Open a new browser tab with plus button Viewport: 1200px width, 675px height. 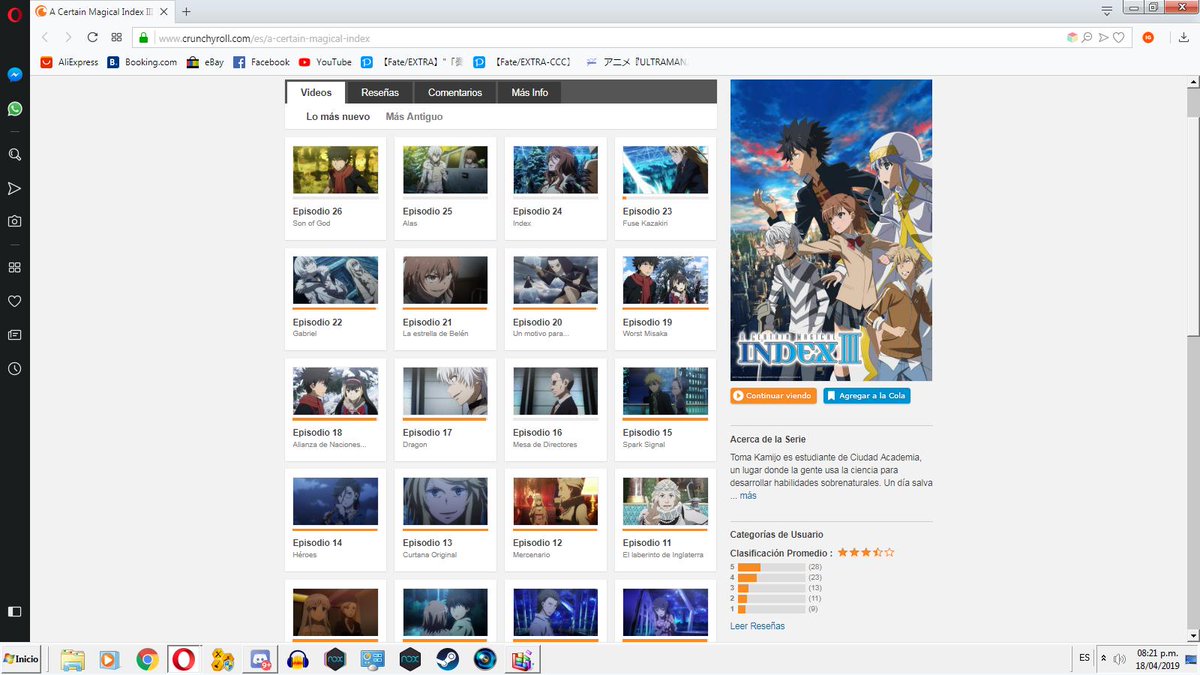tap(186, 11)
